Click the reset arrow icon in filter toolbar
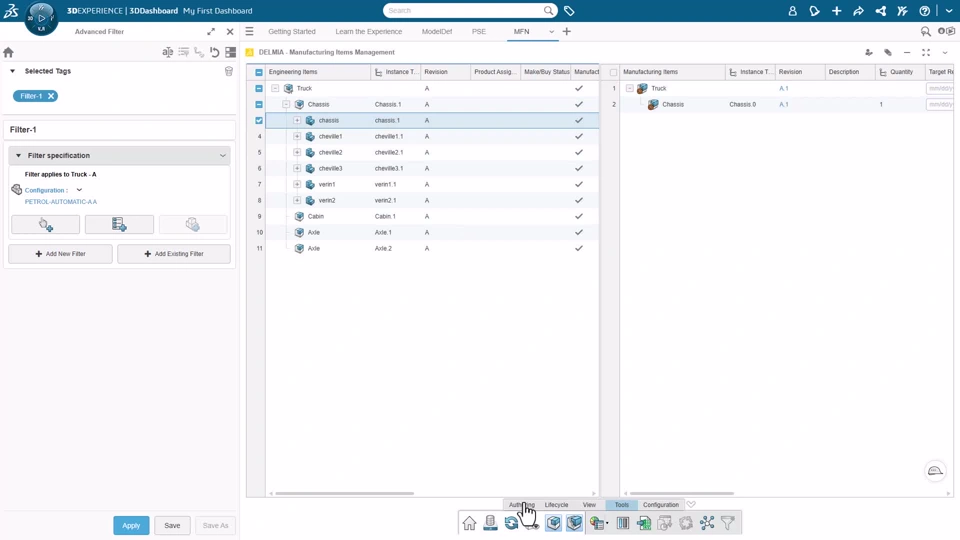 click(215, 53)
